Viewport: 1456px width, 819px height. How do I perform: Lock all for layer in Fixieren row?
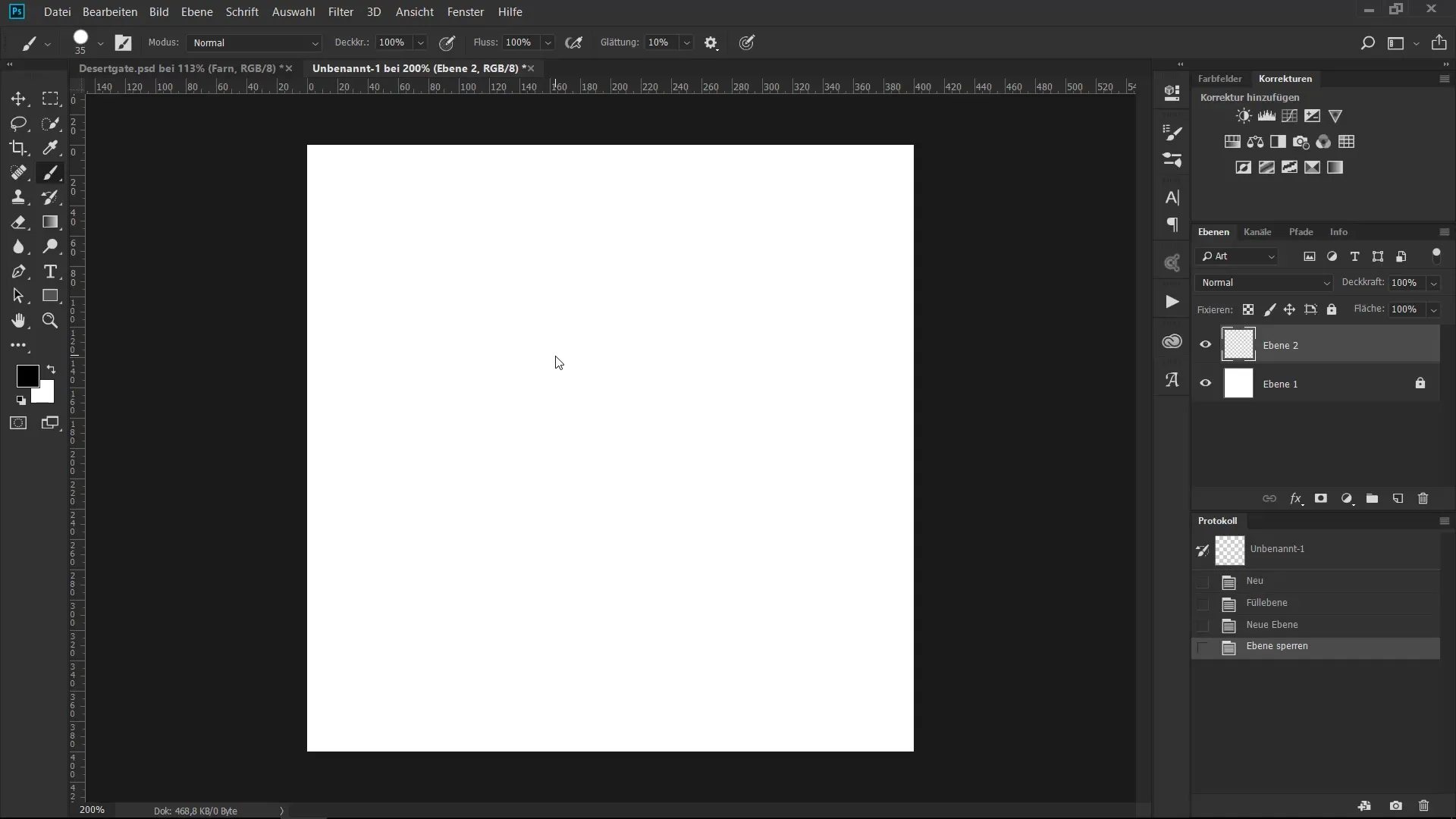[1332, 309]
